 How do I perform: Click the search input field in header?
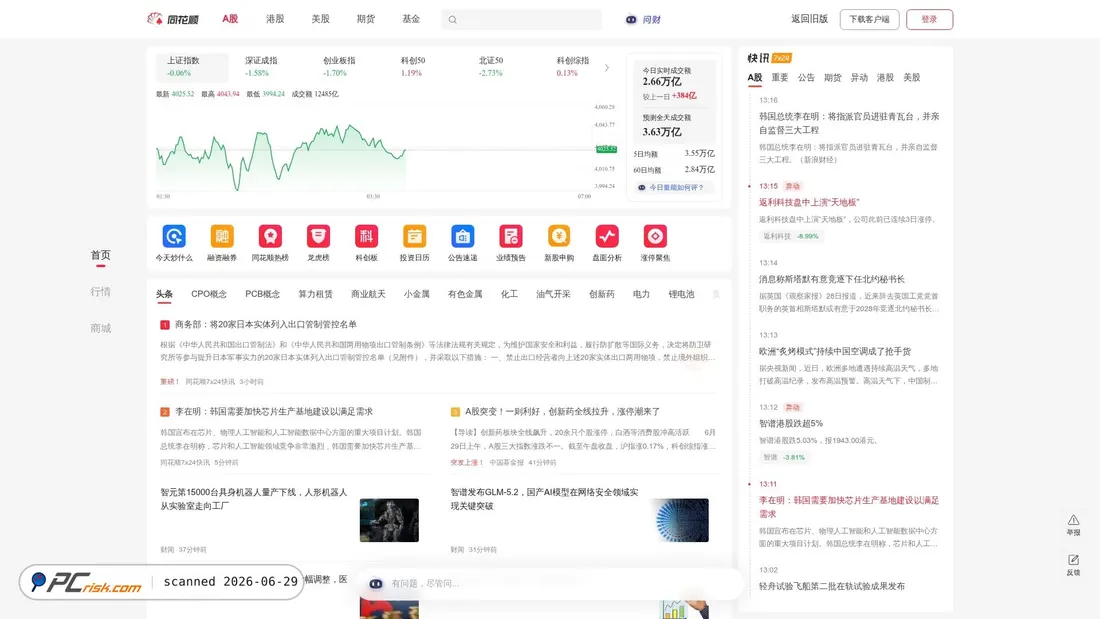[521, 20]
